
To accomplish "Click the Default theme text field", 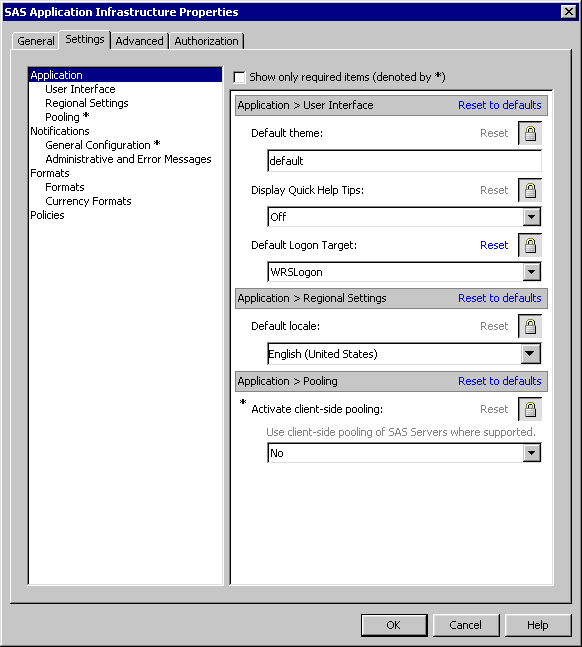I will 405,161.
